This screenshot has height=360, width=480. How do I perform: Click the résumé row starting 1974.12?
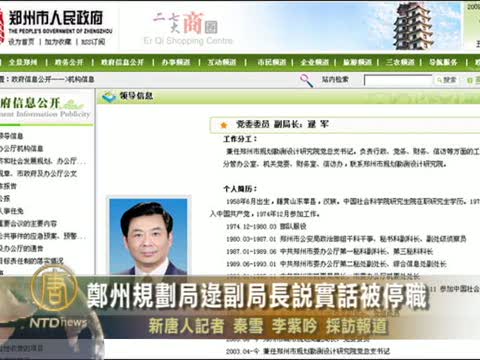(x=266, y=227)
